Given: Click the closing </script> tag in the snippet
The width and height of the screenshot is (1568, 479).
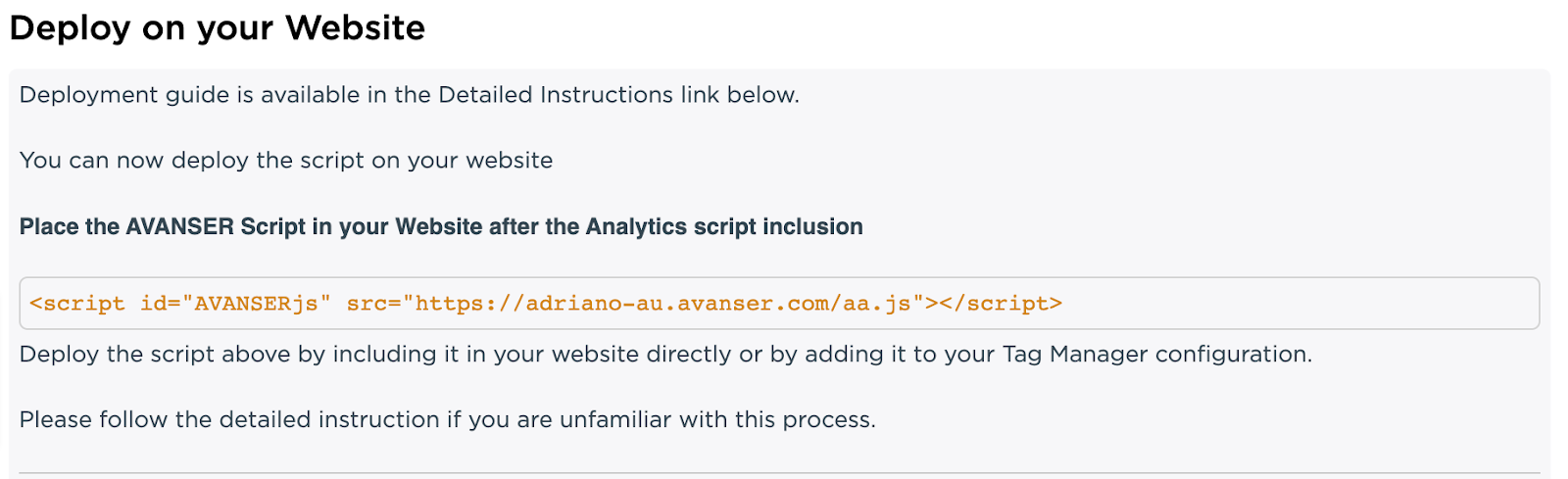Looking at the screenshot, I should (x=1001, y=304).
